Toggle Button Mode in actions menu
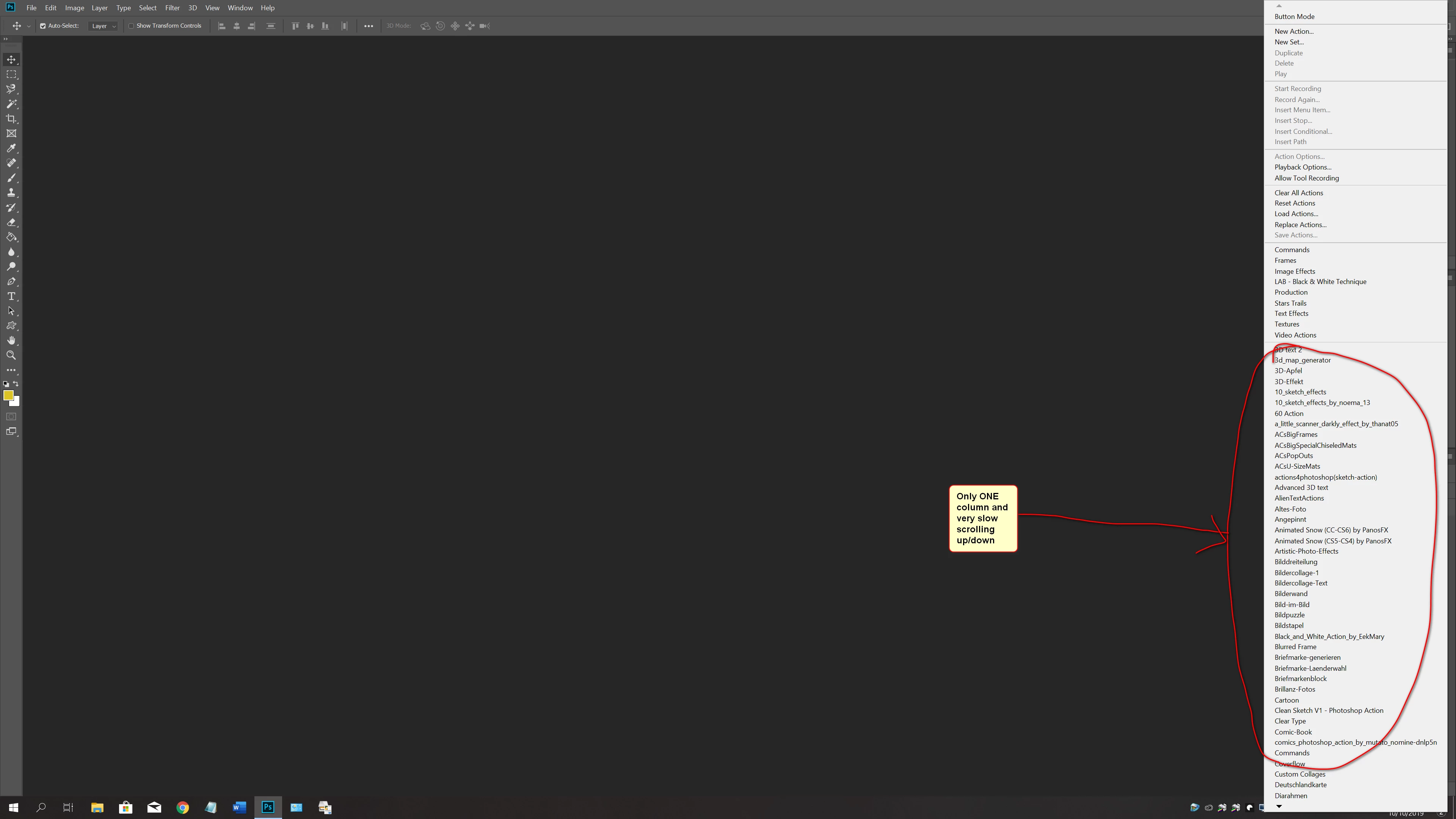Screen dimensions: 1456x819 point(1294,16)
